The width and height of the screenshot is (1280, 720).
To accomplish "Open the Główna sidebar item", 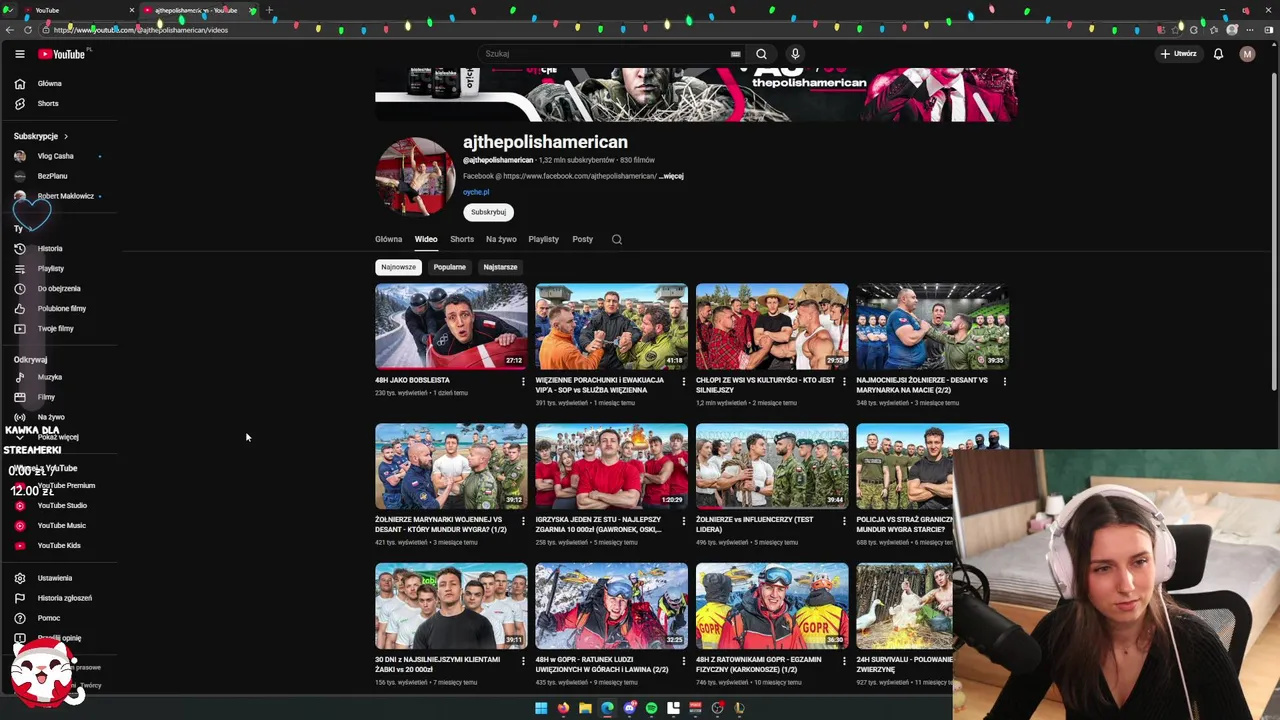I will (x=49, y=84).
